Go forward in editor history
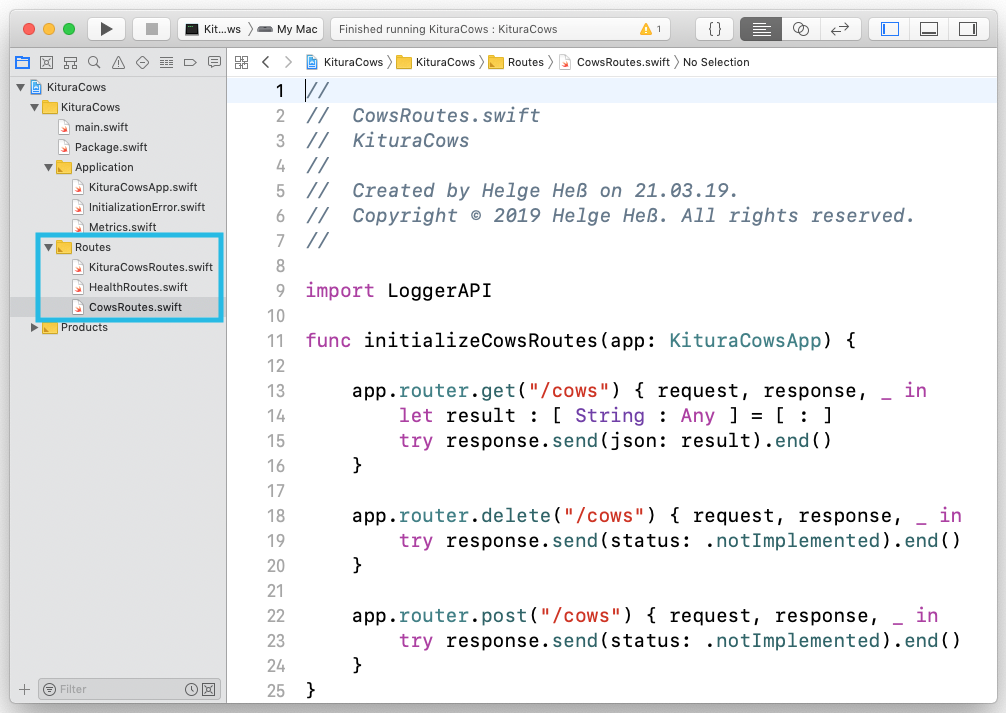Image resolution: width=1006 pixels, height=713 pixels. 288,62
